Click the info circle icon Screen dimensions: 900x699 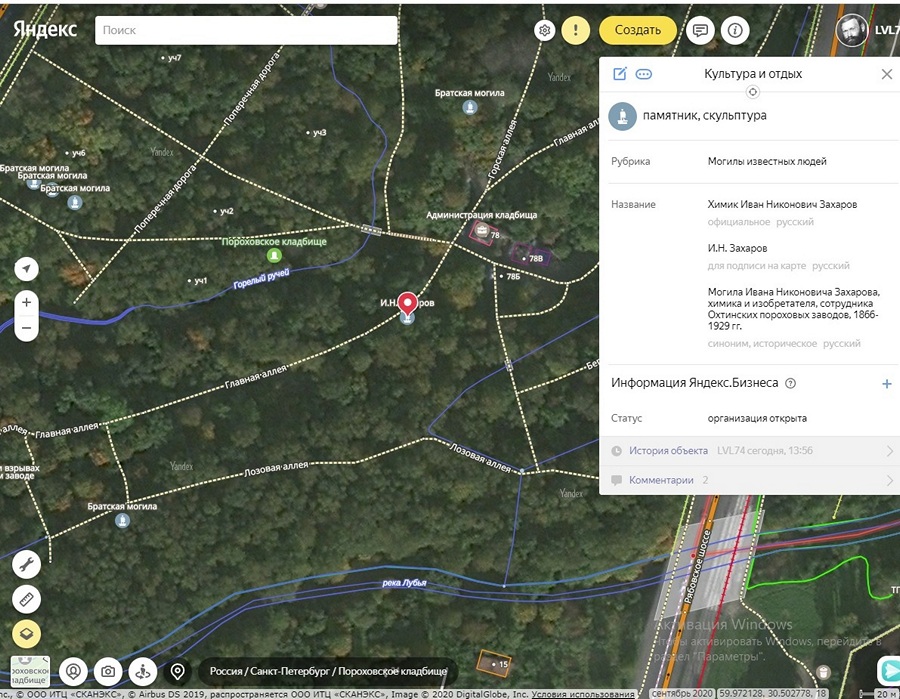point(735,30)
